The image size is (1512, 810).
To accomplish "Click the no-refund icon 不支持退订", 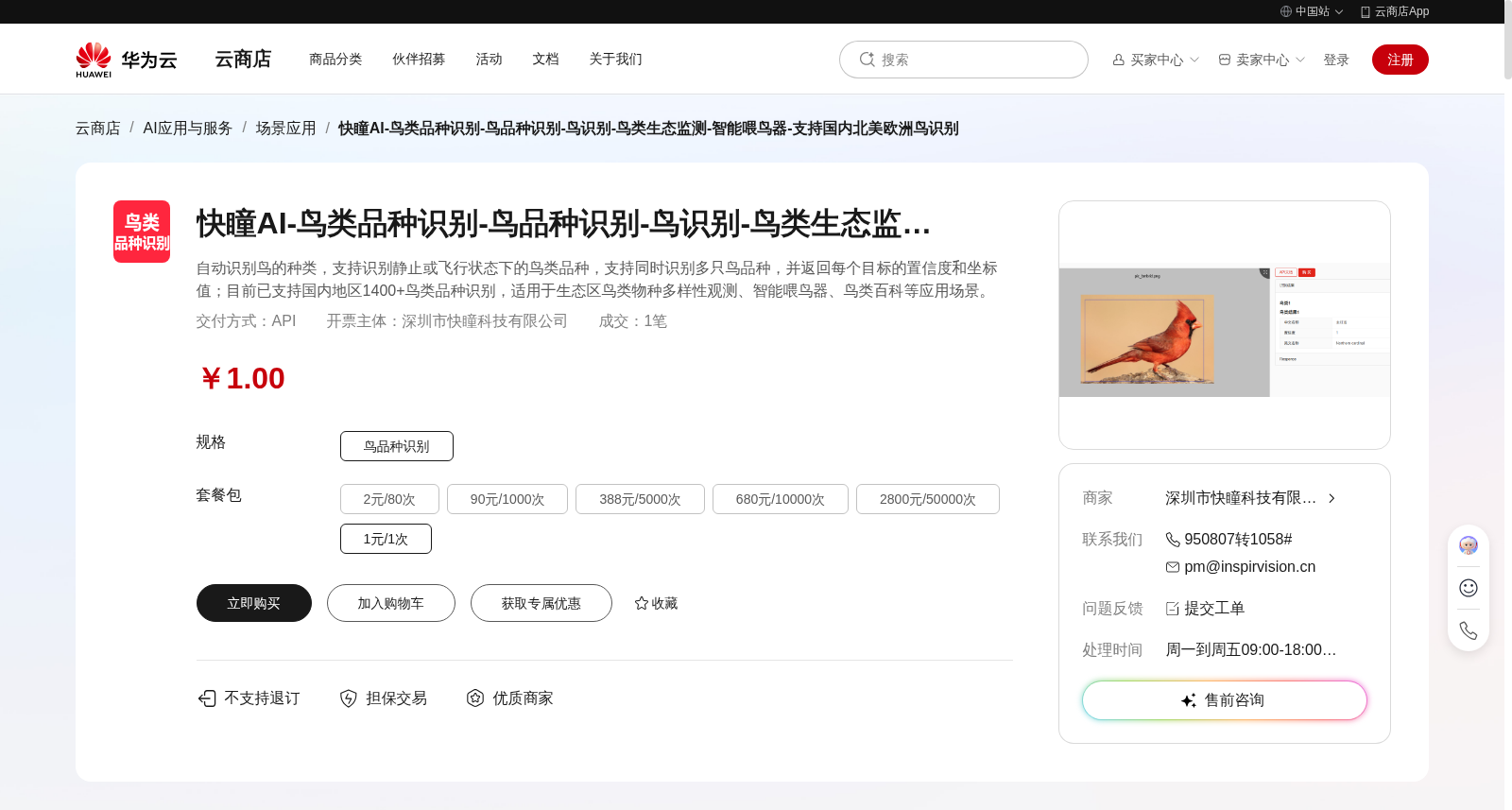I will point(207,698).
